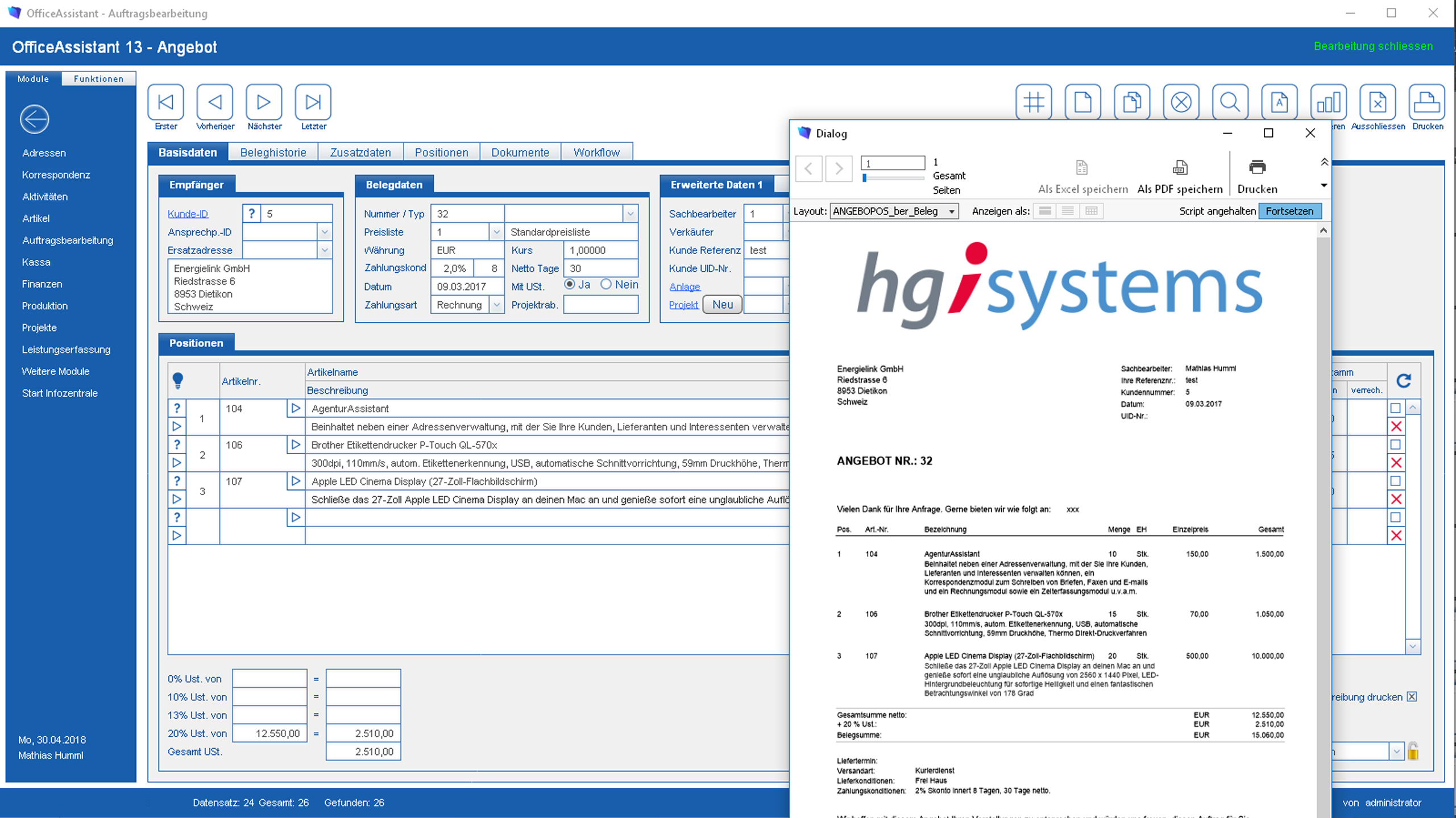
Task: Switch to the Positionen tab
Action: 441,152
